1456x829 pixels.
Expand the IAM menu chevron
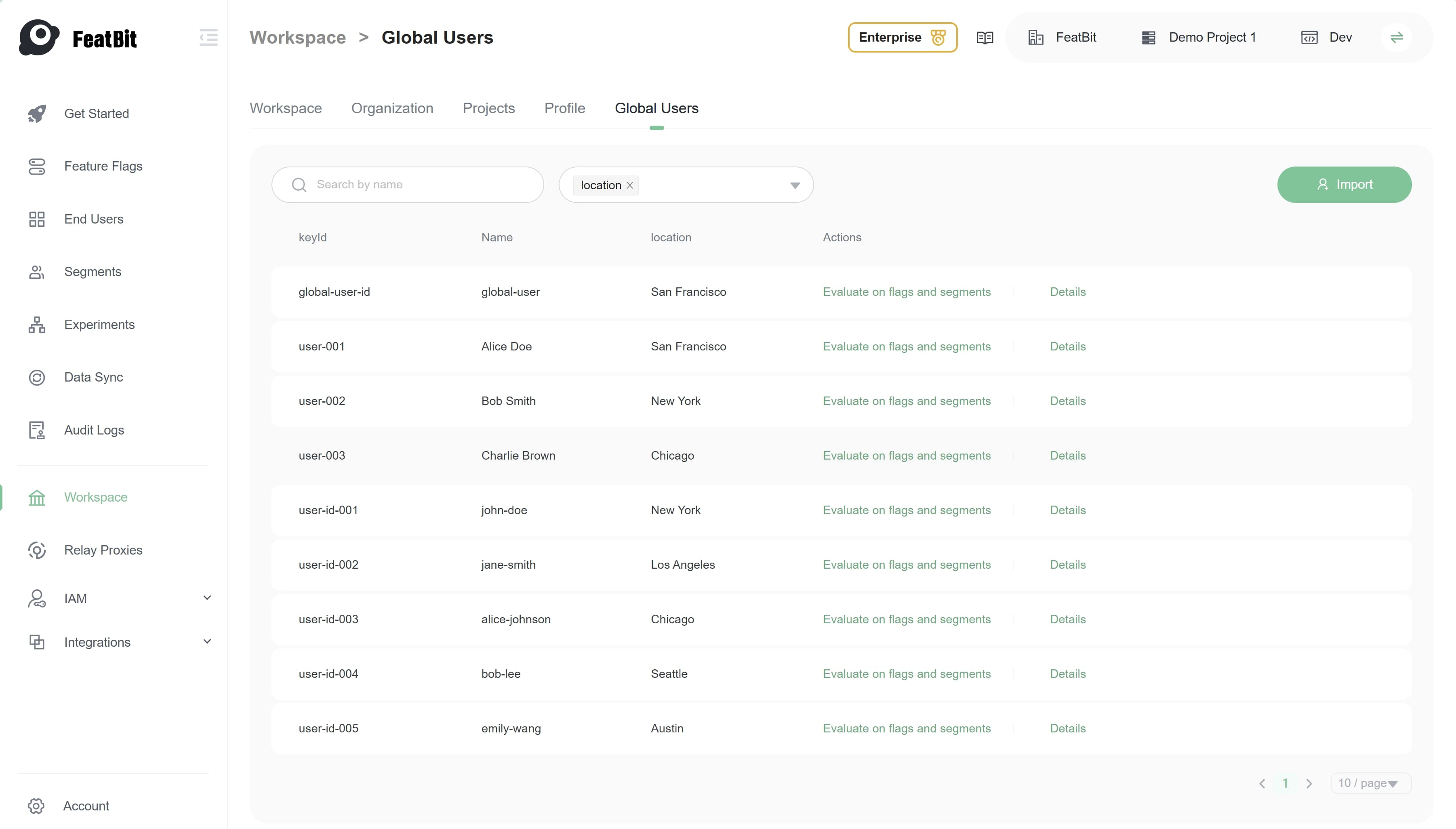pos(208,598)
